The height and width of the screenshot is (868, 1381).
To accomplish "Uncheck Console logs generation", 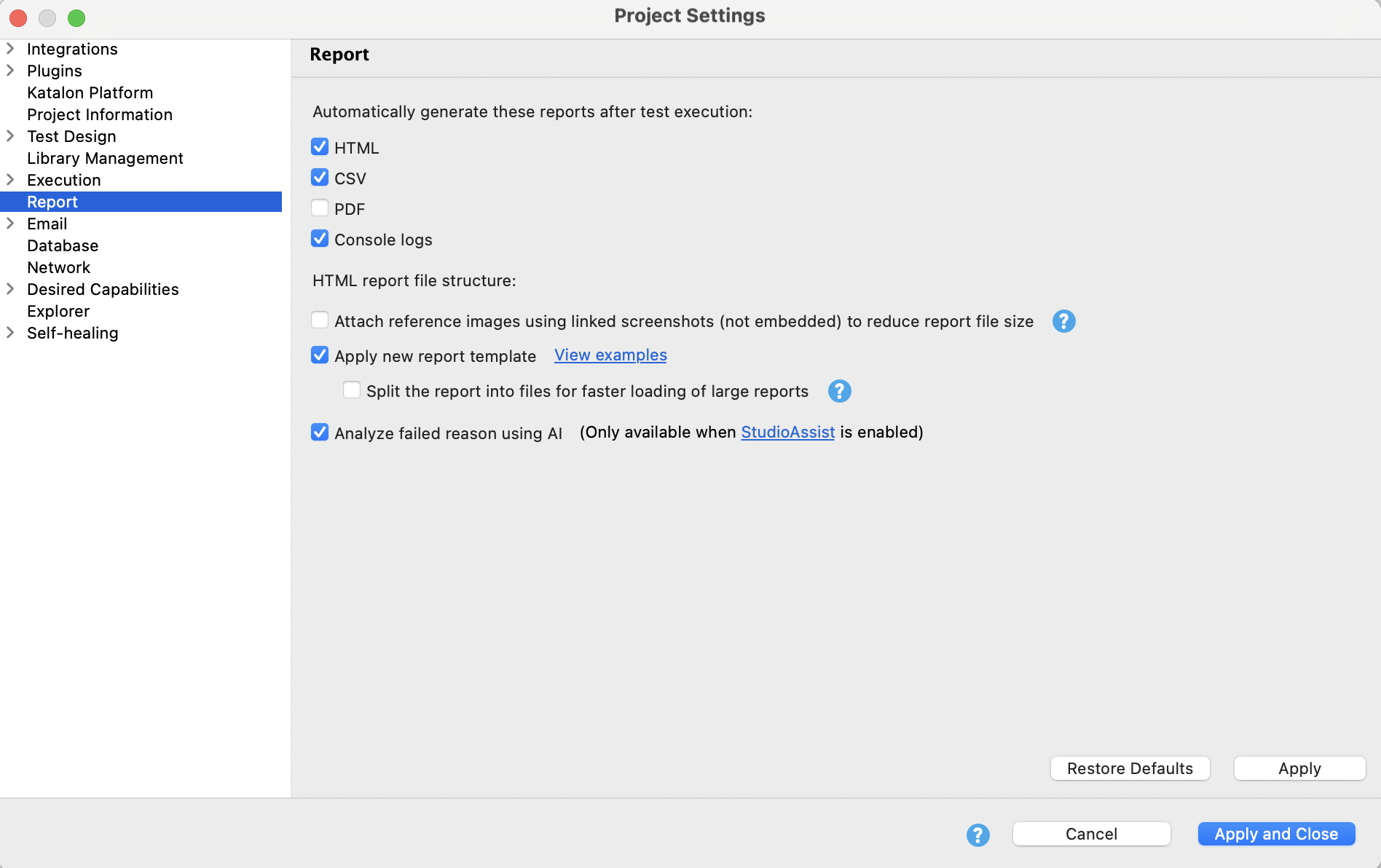I will click(319, 238).
